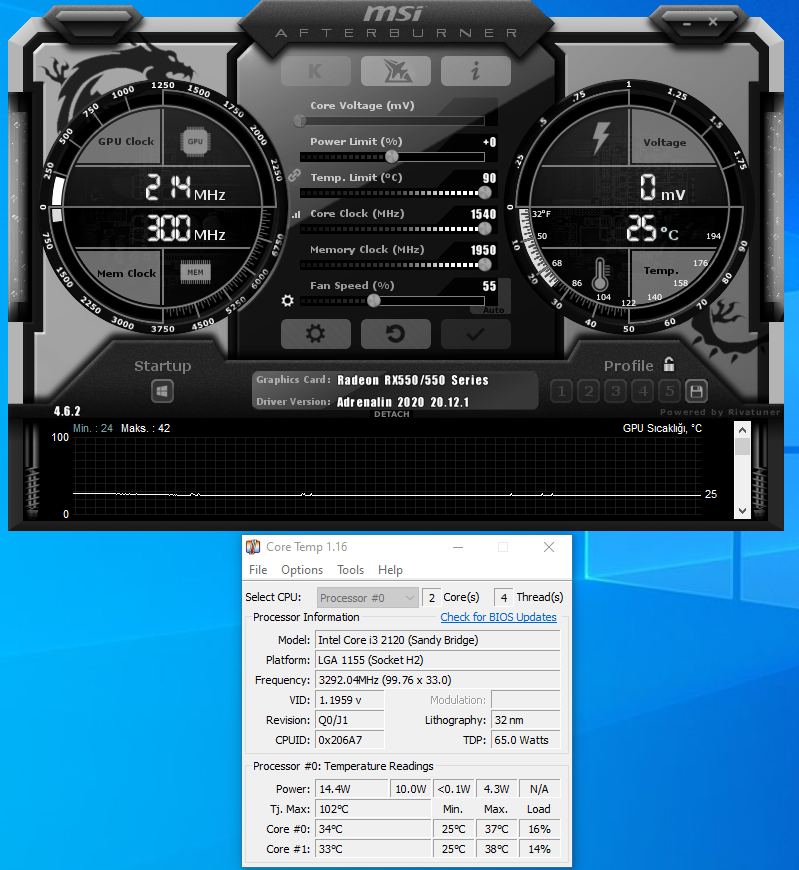Click Adrenalin 2020 20.12.1 driver text
Screen dimensions: 799x870
[403, 402]
